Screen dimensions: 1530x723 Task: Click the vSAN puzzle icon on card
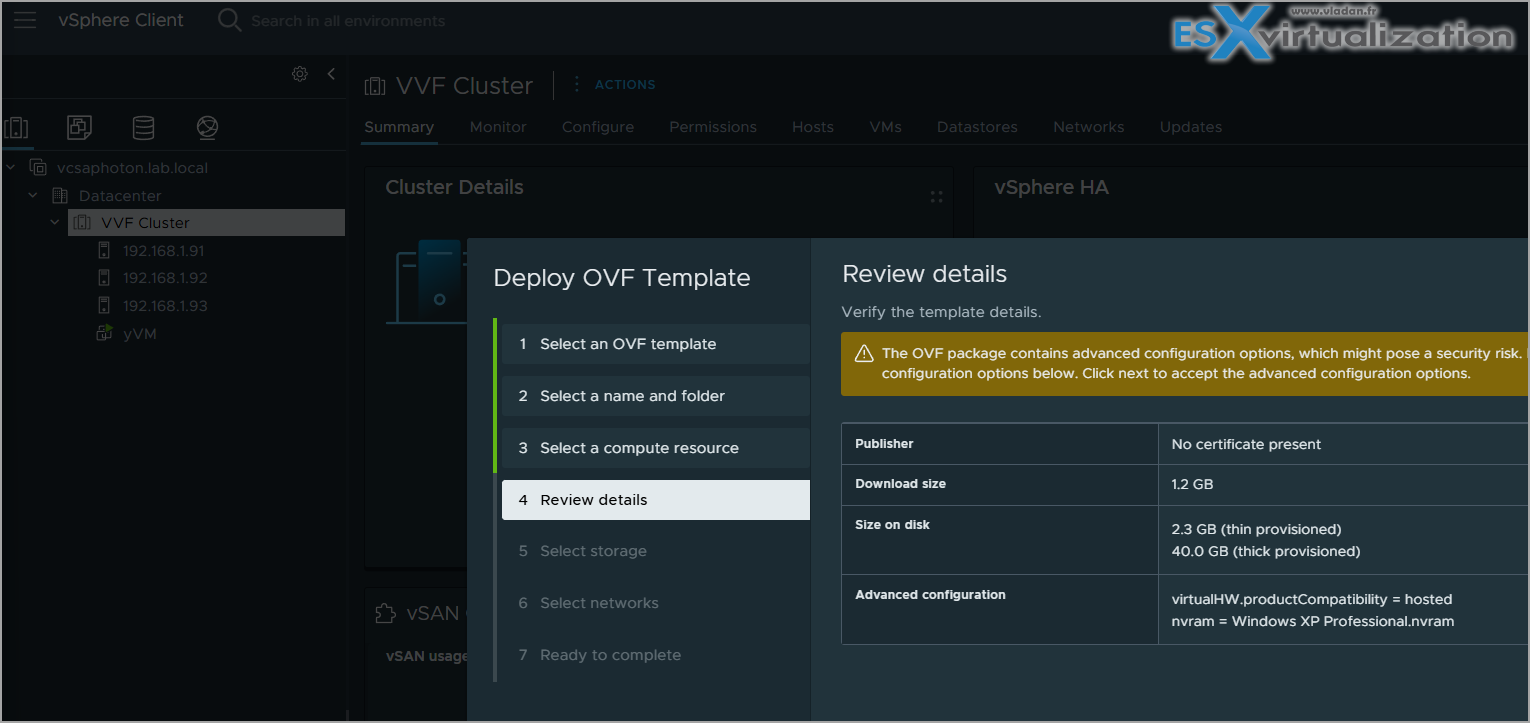click(385, 613)
